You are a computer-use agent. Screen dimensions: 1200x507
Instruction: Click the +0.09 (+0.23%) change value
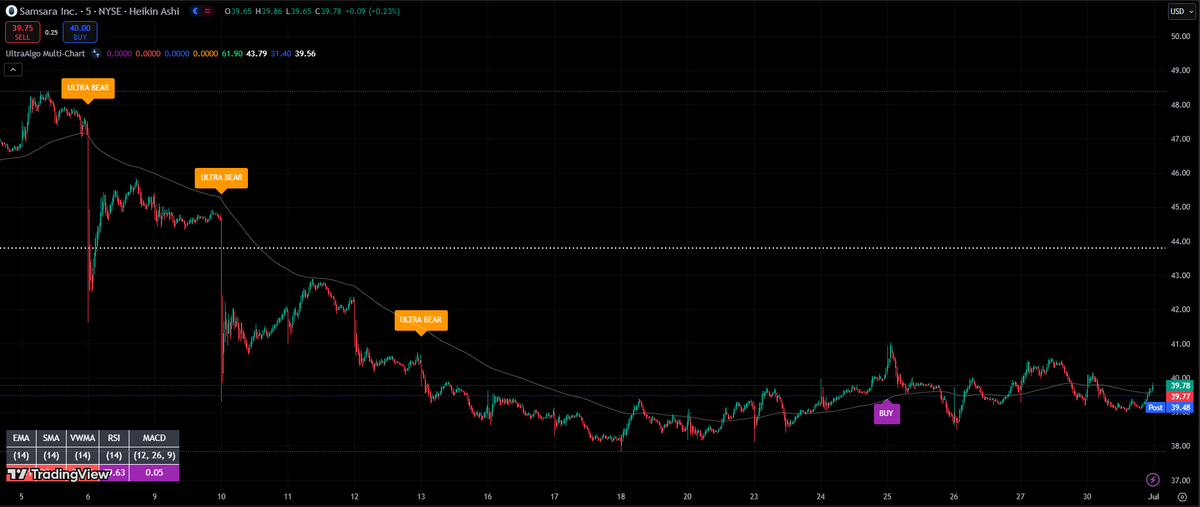(x=374, y=11)
